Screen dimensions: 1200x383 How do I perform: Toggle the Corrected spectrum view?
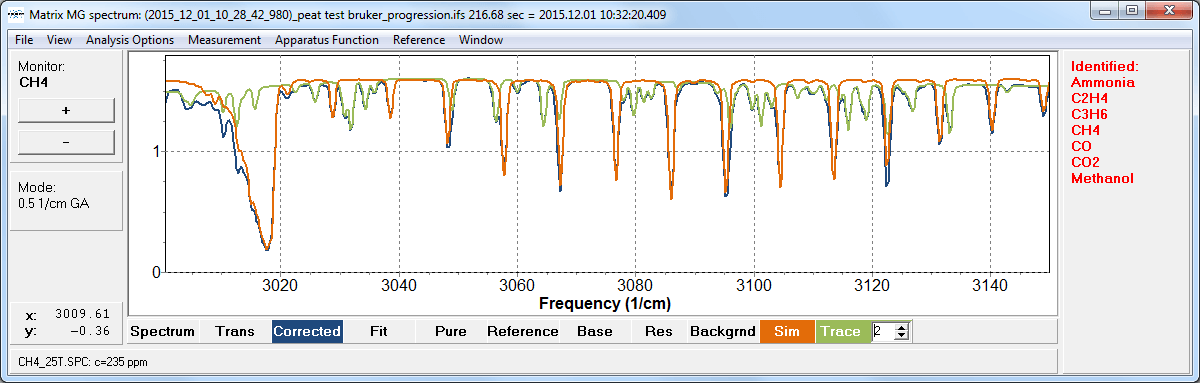307,331
